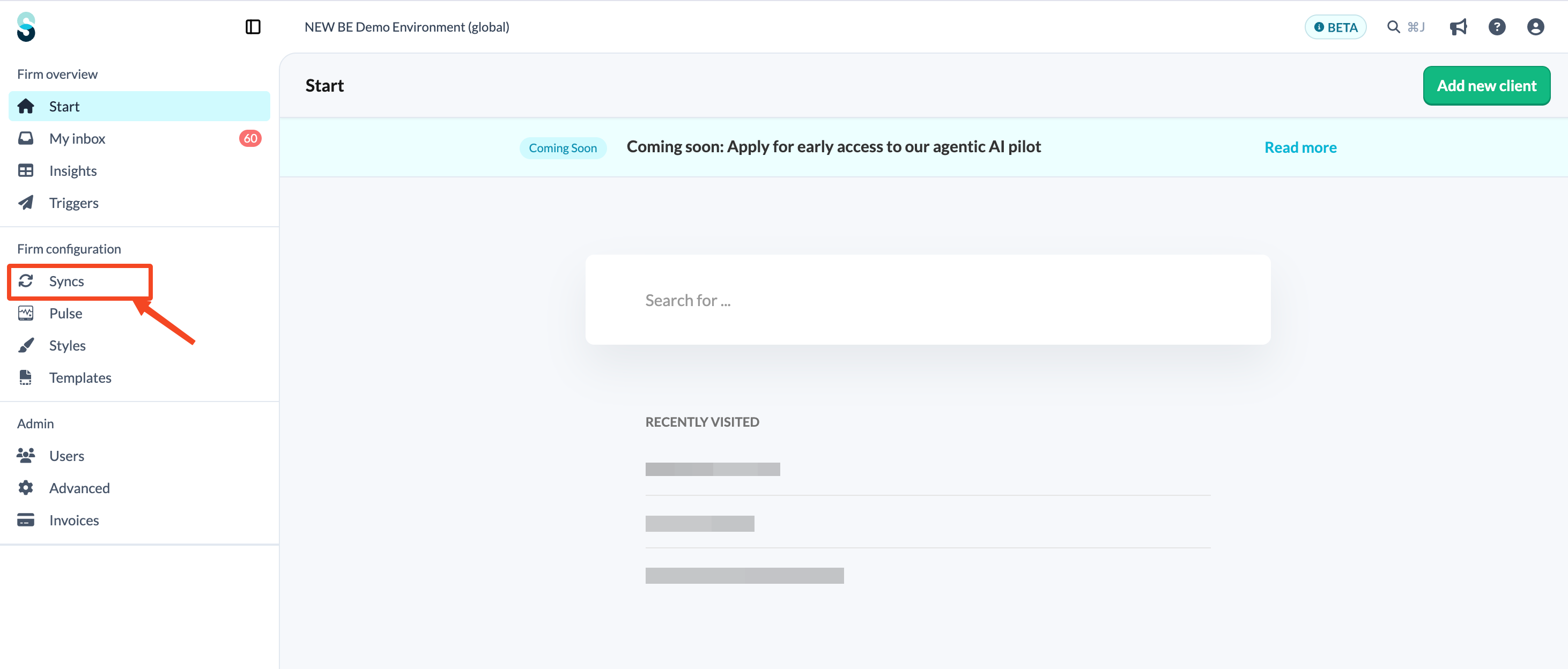
Task: Open the Insights section
Action: click(73, 171)
